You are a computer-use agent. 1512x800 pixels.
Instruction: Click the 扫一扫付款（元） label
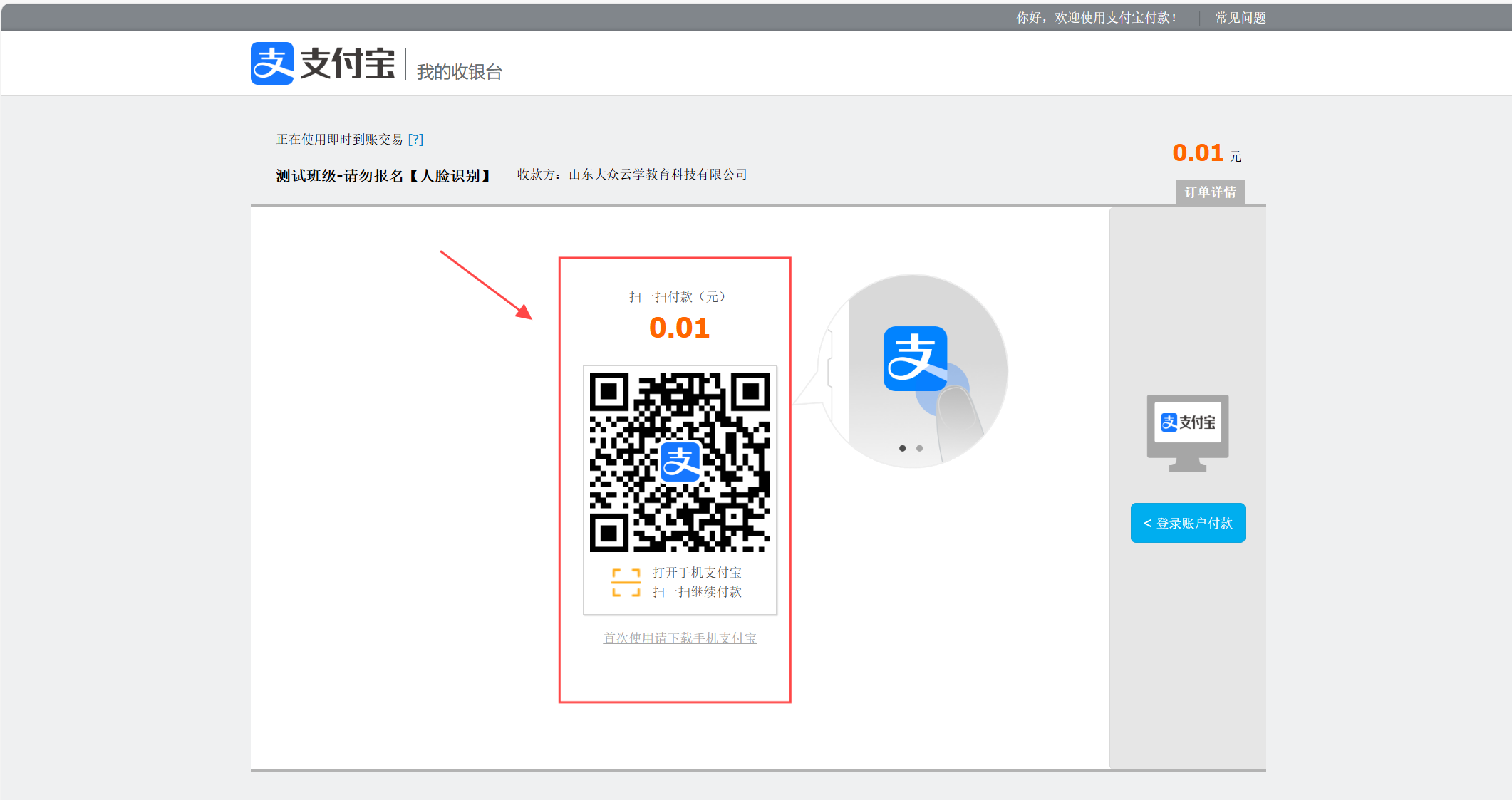pyautogui.click(x=677, y=296)
